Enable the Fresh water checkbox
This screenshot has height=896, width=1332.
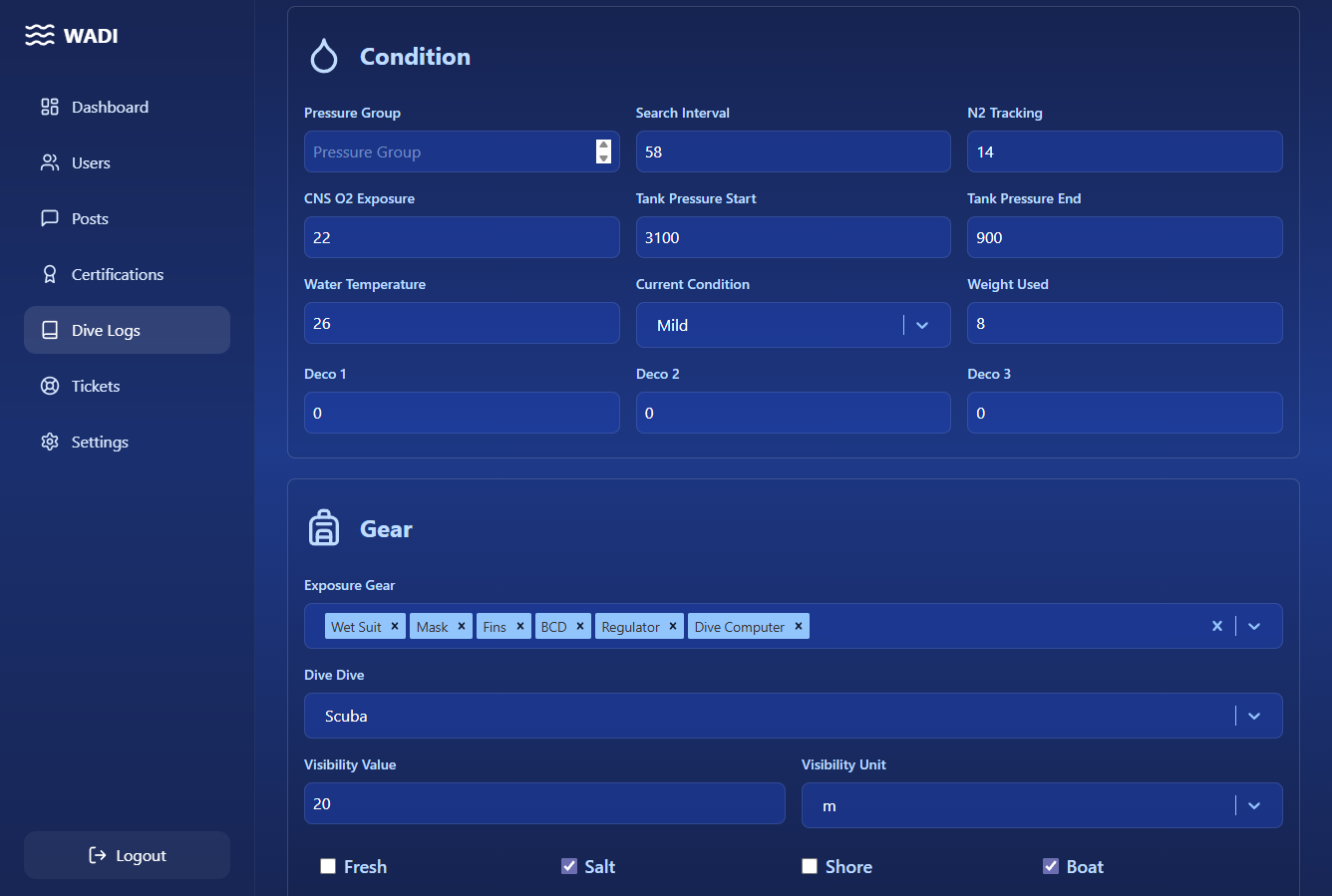coord(328,866)
